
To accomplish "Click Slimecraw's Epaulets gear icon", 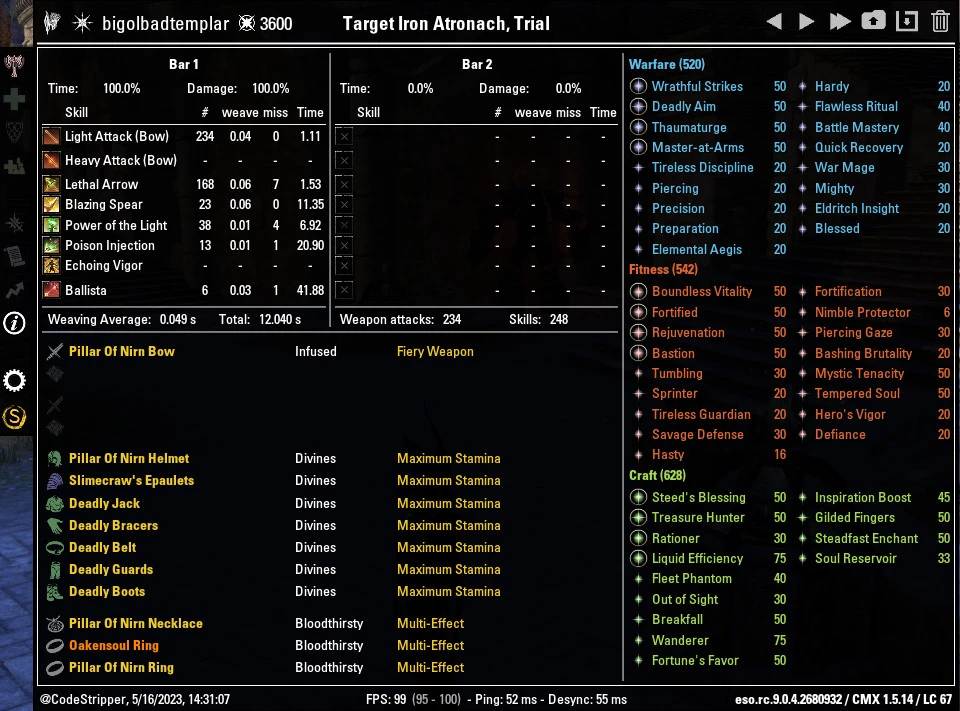I will [x=55, y=481].
